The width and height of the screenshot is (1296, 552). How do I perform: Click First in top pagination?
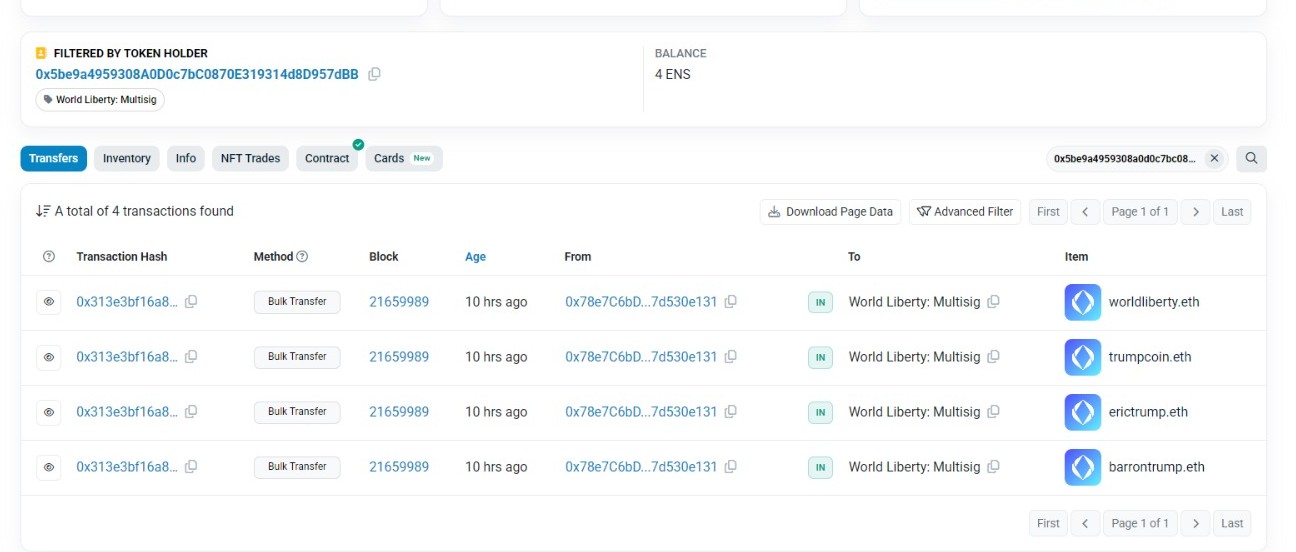coord(1048,212)
